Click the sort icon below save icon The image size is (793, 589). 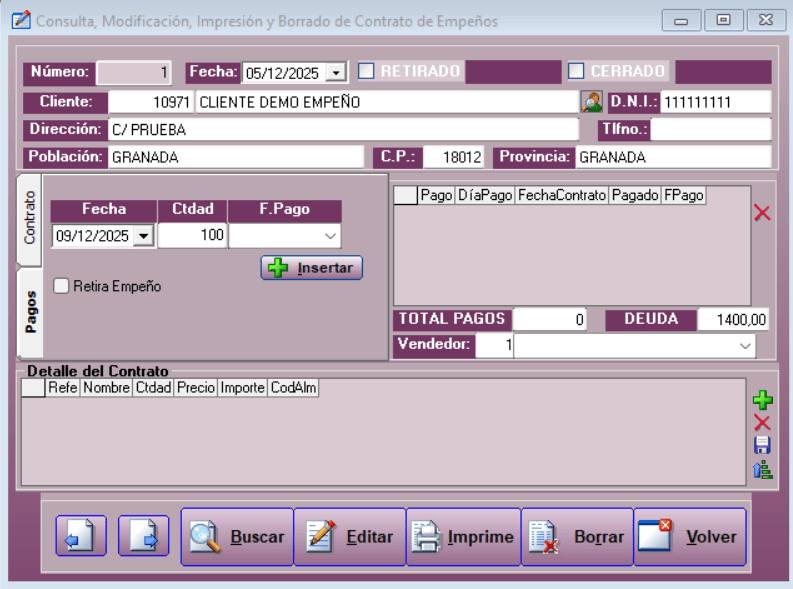762,469
